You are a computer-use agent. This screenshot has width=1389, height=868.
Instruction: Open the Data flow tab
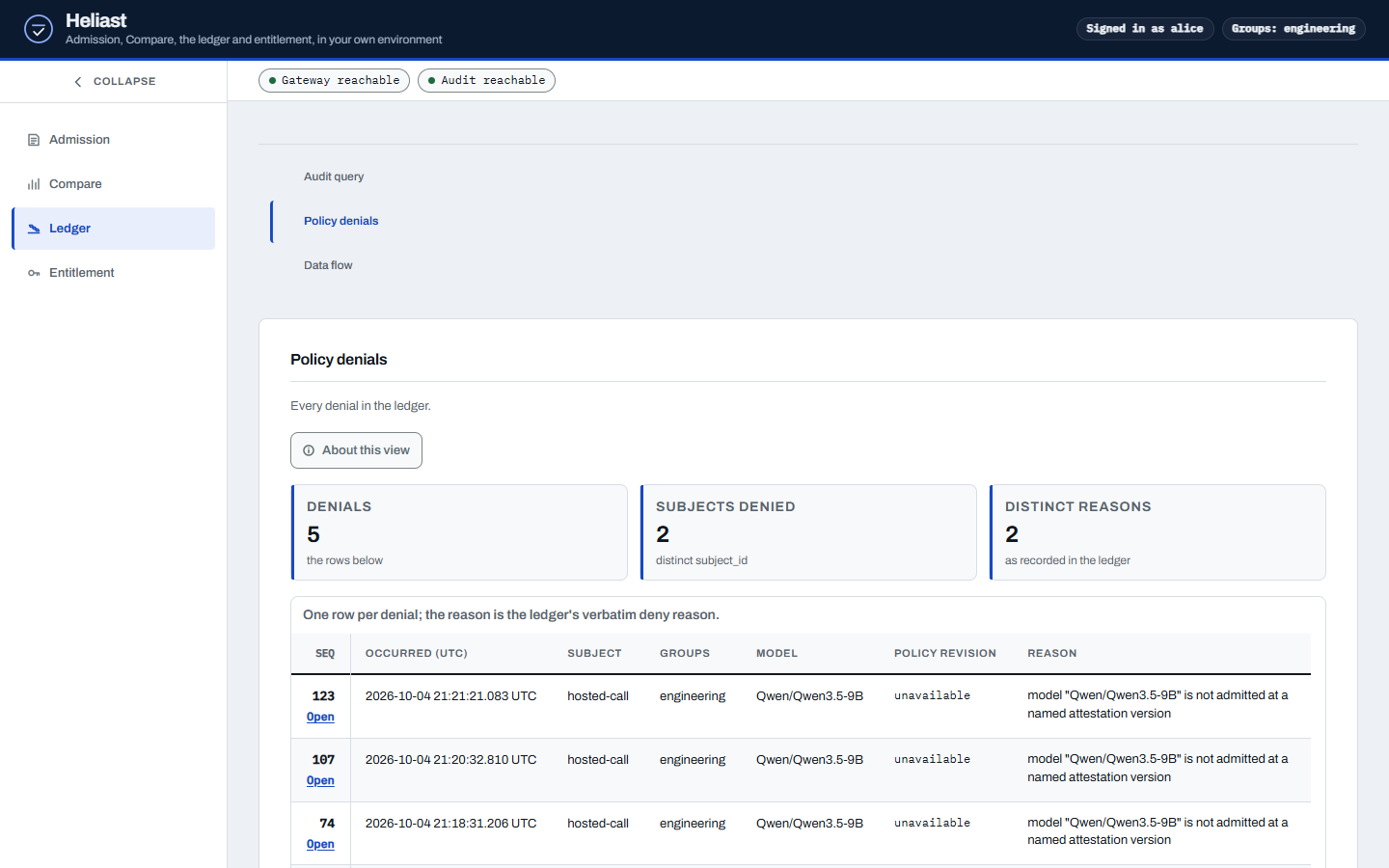328,265
